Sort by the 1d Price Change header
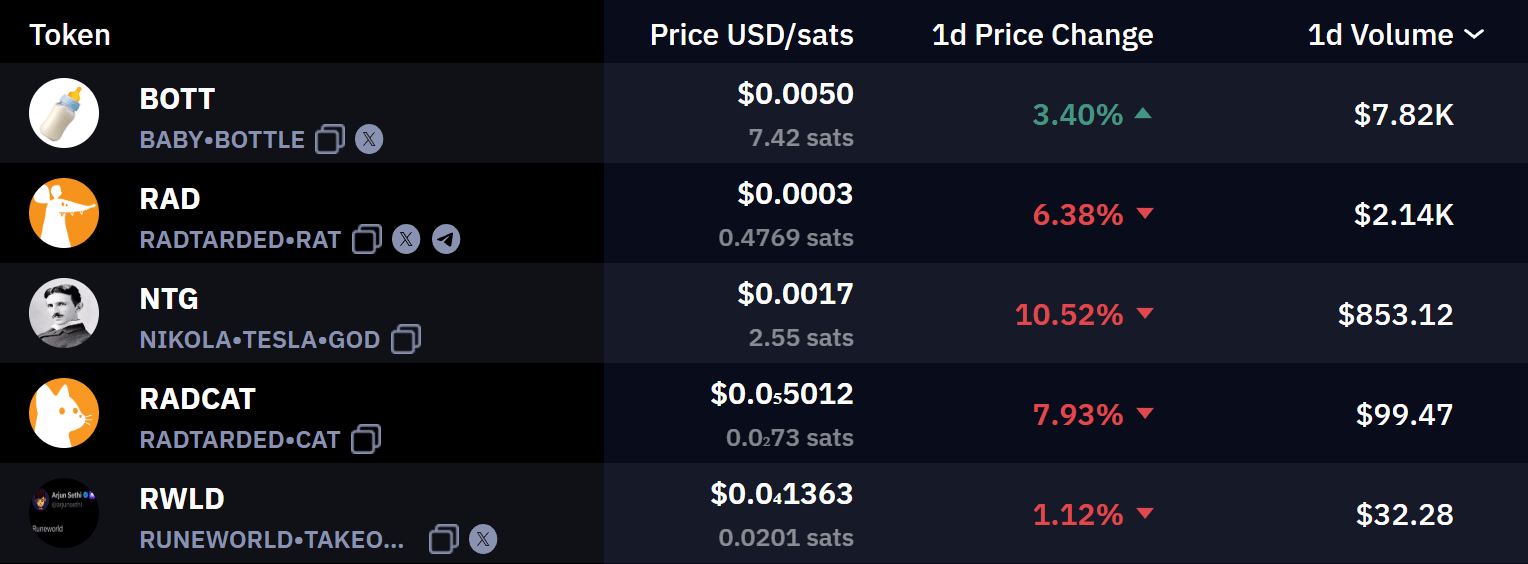The image size is (1528, 564). pos(1042,35)
